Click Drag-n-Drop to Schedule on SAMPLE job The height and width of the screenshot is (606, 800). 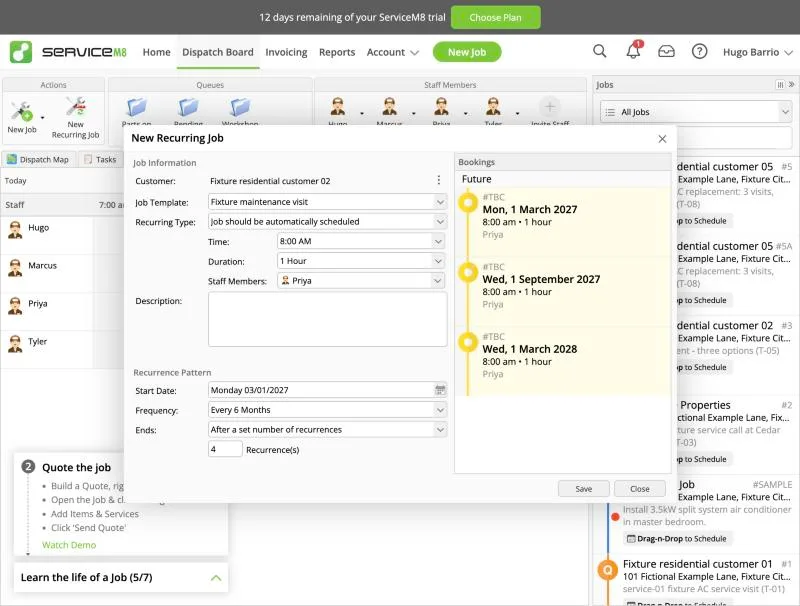(677, 539)
